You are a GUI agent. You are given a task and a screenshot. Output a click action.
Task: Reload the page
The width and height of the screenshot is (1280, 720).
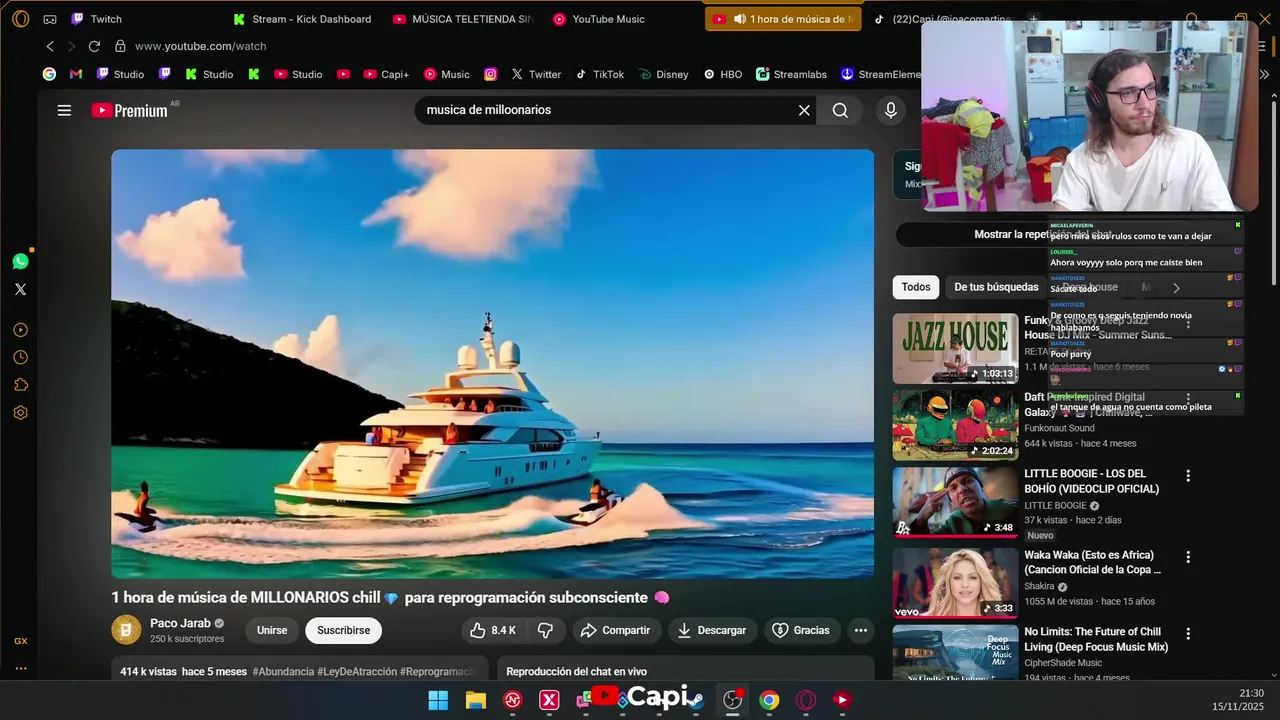pyautogui.click(x=94, y=46)
